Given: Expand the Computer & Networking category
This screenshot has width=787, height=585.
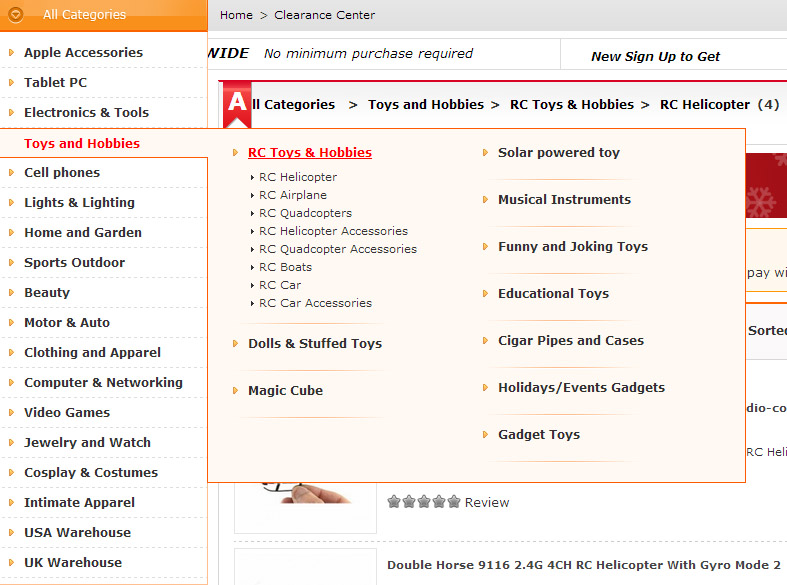Looking at the screenshot, I should point(103,383).
